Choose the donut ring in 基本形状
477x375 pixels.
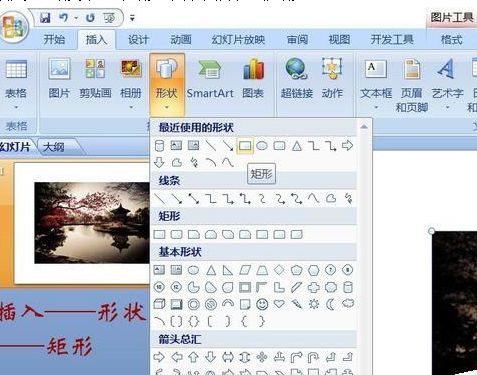(194, 304)
